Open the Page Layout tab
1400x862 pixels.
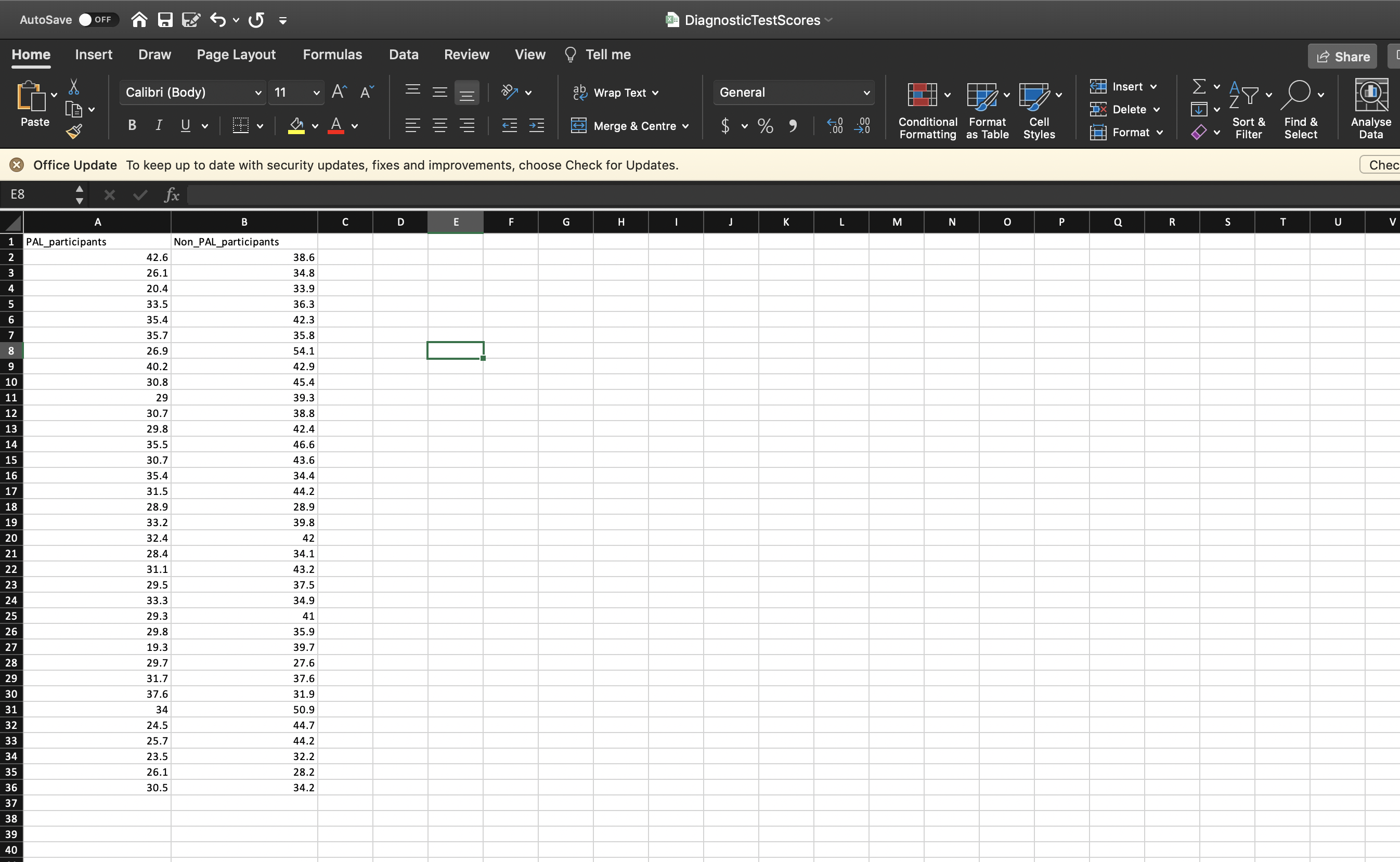point(236,55)
